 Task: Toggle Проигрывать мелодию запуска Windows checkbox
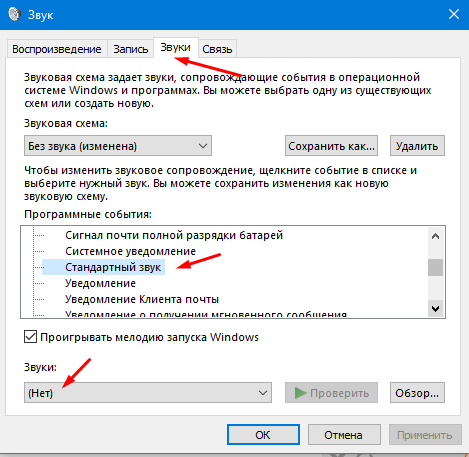pos(30,337)
